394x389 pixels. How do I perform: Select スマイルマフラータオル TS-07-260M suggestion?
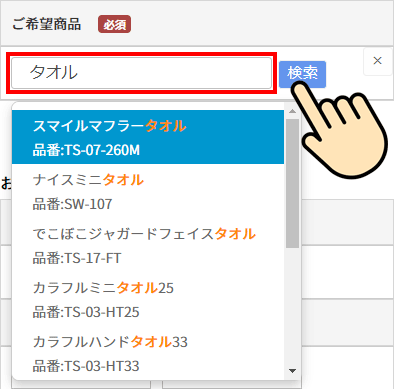pyautogui.click(x=148, y=137)
